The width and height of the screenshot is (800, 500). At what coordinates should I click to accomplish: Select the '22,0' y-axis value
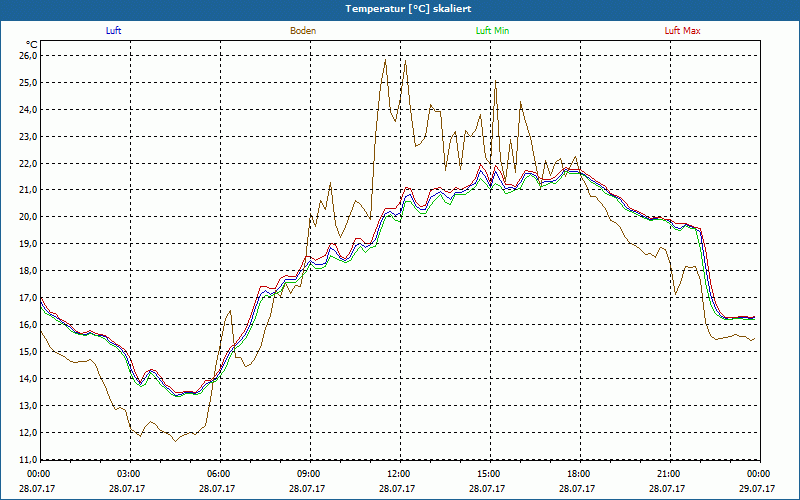29,163
